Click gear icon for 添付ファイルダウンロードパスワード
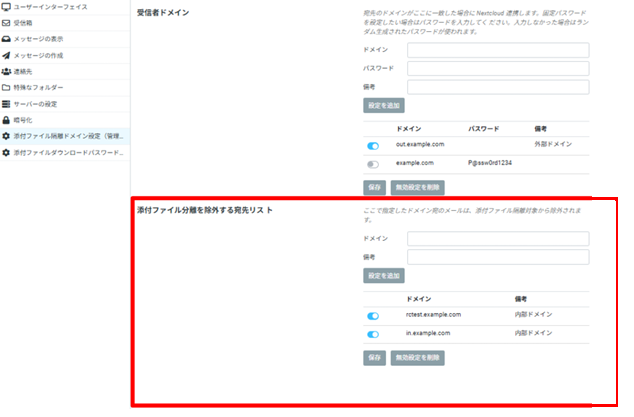The image size is (634, 417). pos(6,152)
